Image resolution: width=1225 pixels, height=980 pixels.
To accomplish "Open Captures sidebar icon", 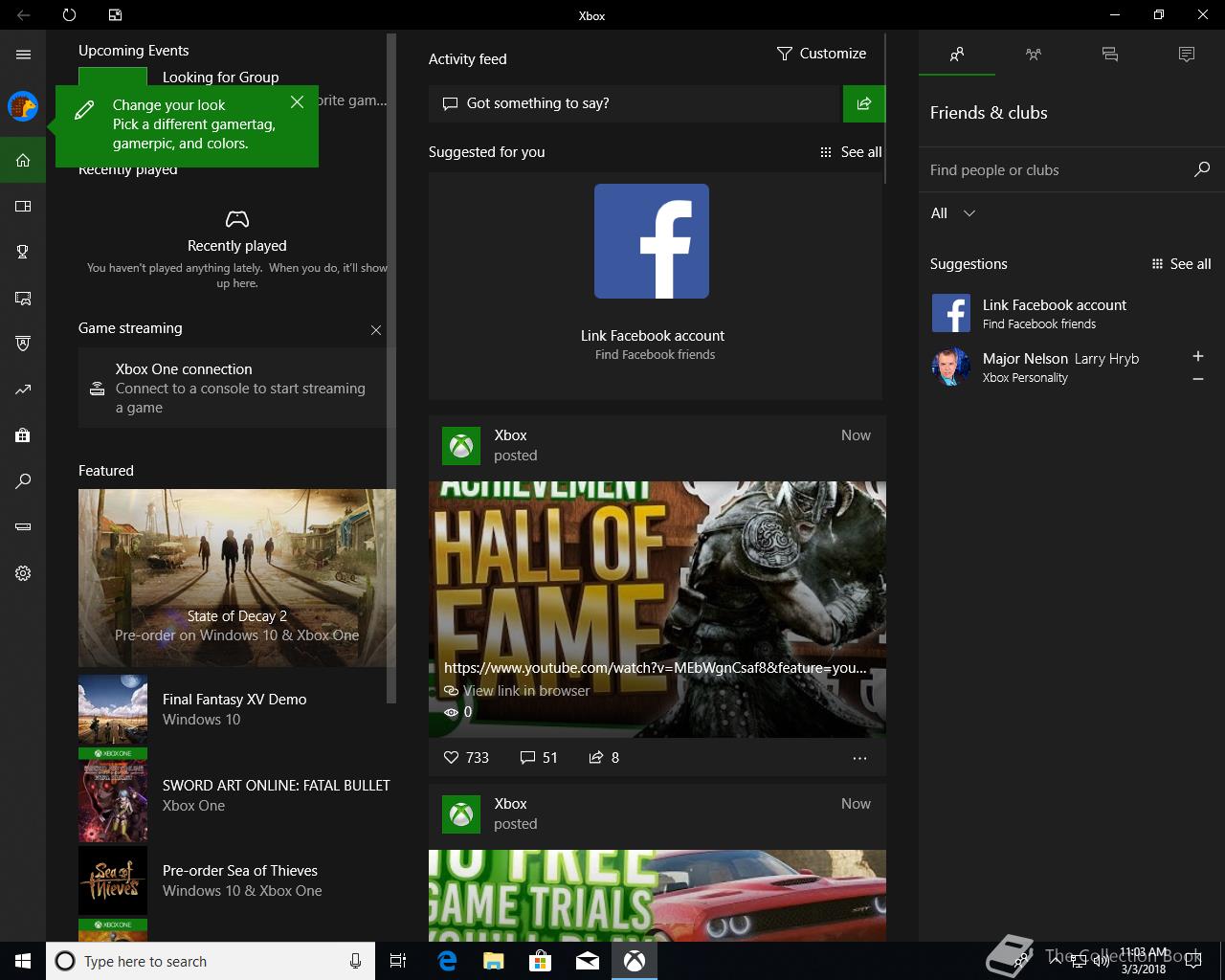I will (x=23, y=298).
